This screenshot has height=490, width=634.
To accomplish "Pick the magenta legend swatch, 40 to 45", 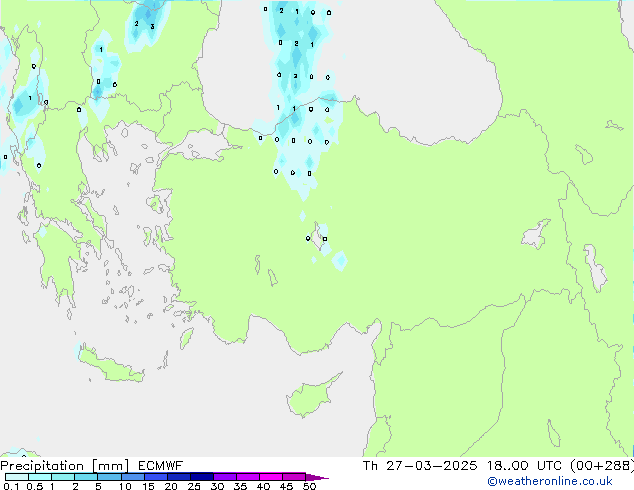I will pos(271,477).
